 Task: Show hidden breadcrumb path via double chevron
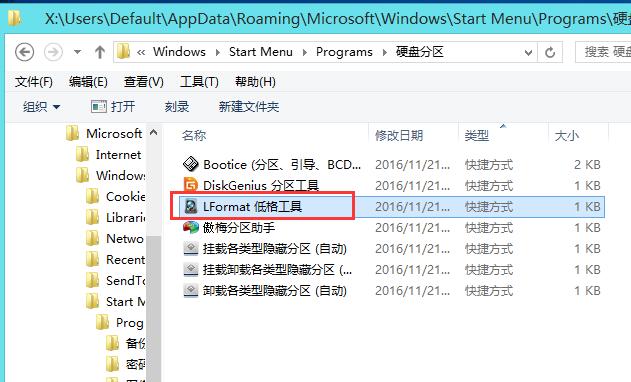(141, 52)
